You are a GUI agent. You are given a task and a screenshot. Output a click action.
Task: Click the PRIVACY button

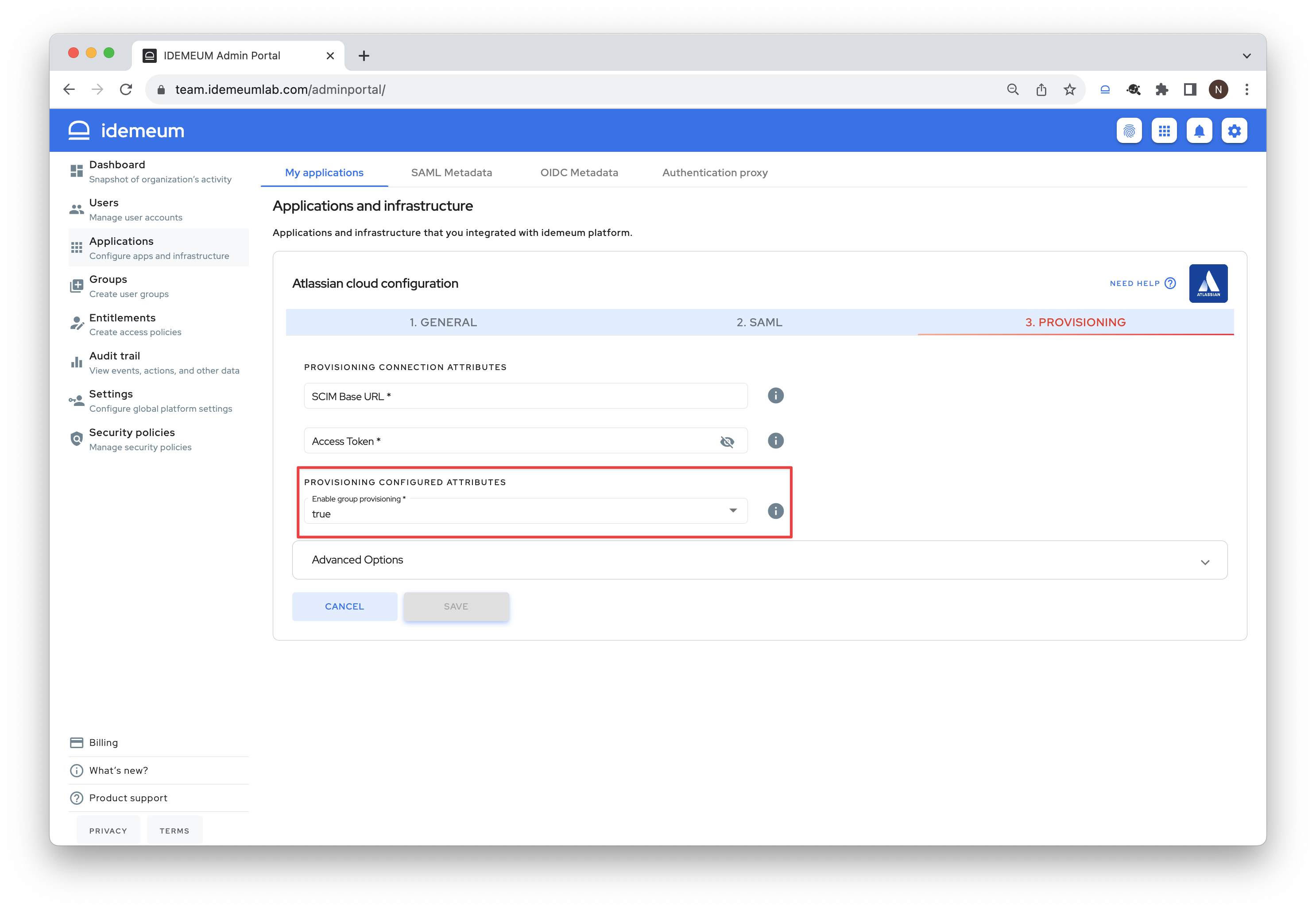coord(108,830)
